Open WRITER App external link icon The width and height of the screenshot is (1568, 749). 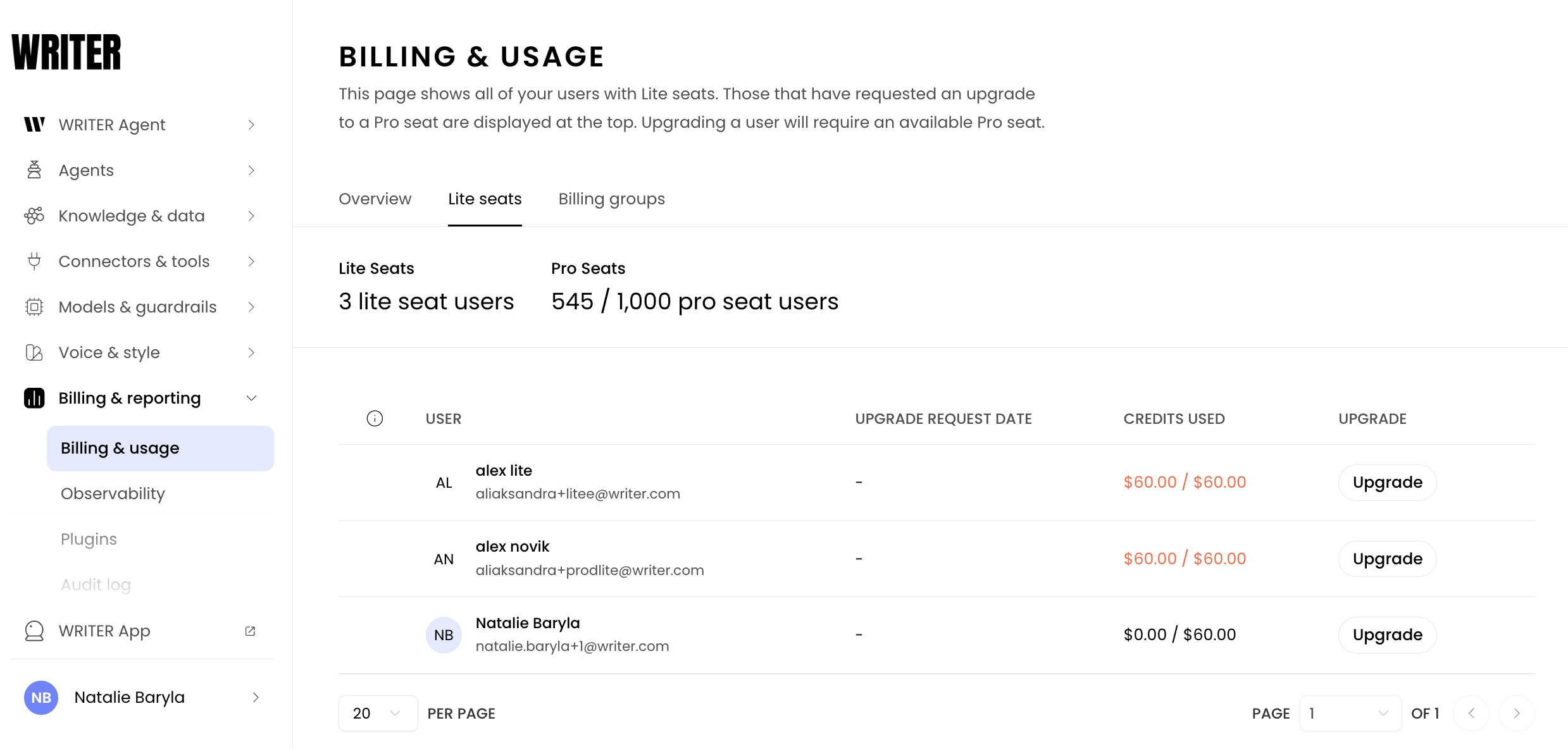pos(250,631)
